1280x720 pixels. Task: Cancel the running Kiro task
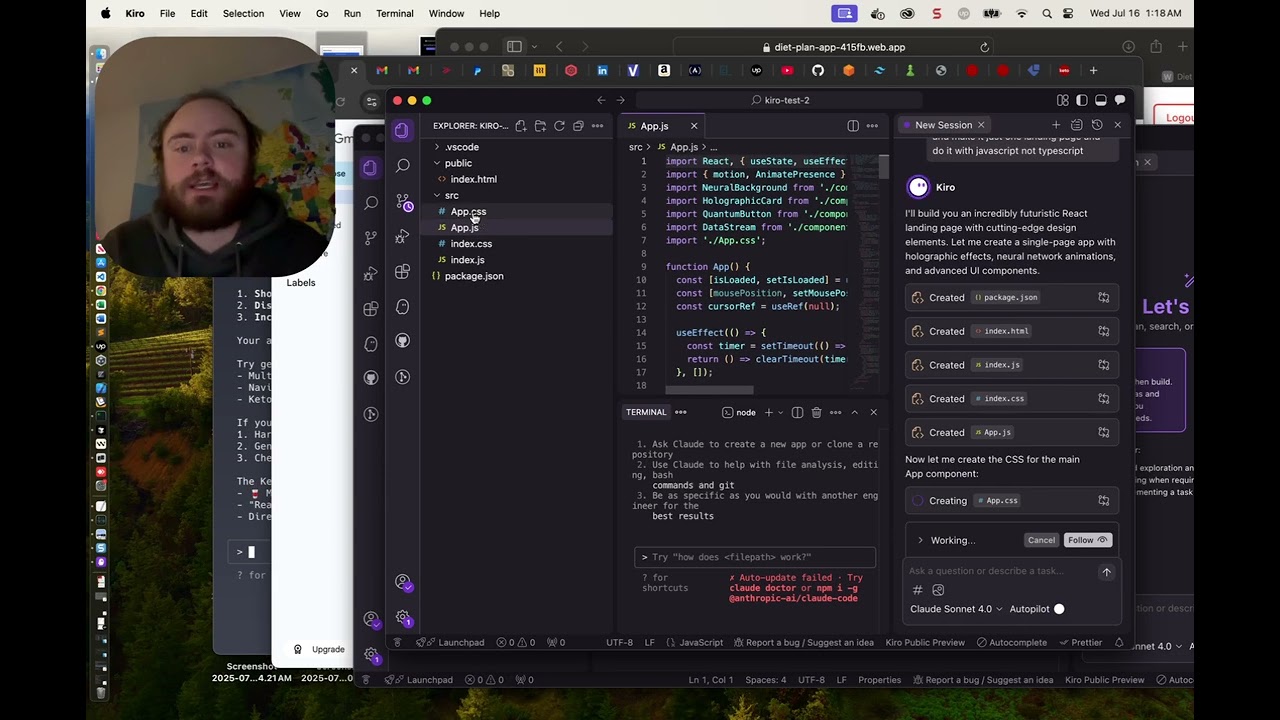[1041, 540]
